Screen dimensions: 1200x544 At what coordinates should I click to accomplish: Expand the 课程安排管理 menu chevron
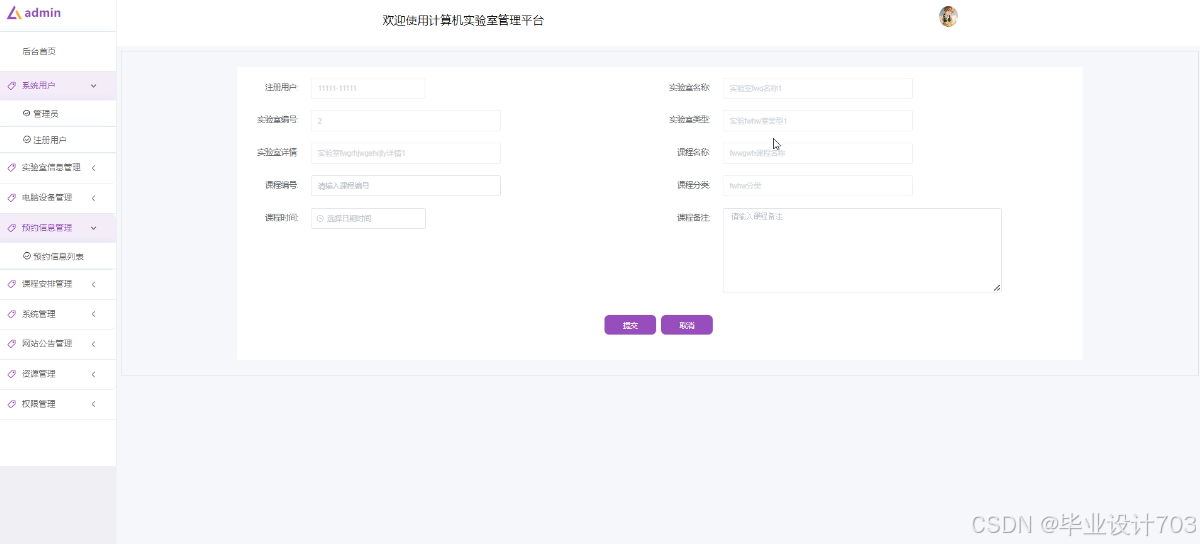[94, 284]
